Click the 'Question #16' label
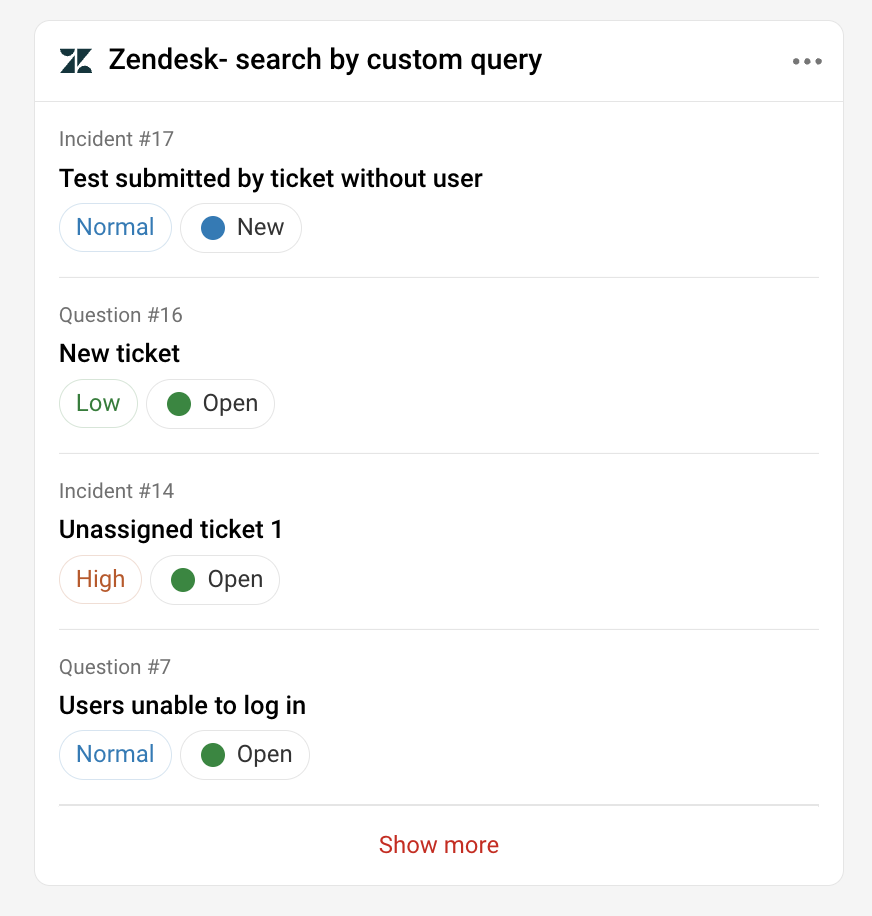 coord(121,315)
